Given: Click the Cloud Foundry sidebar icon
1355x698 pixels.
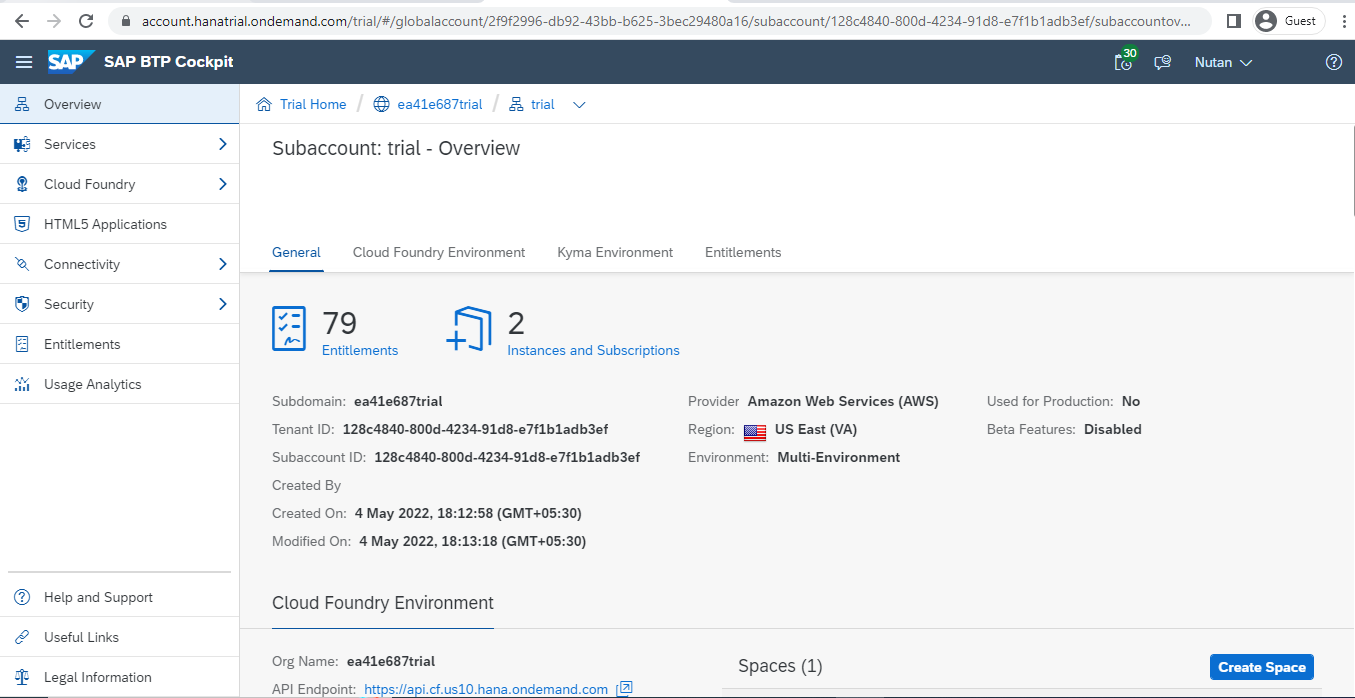Looking at the screenshot, I should [x=22, y=184].
